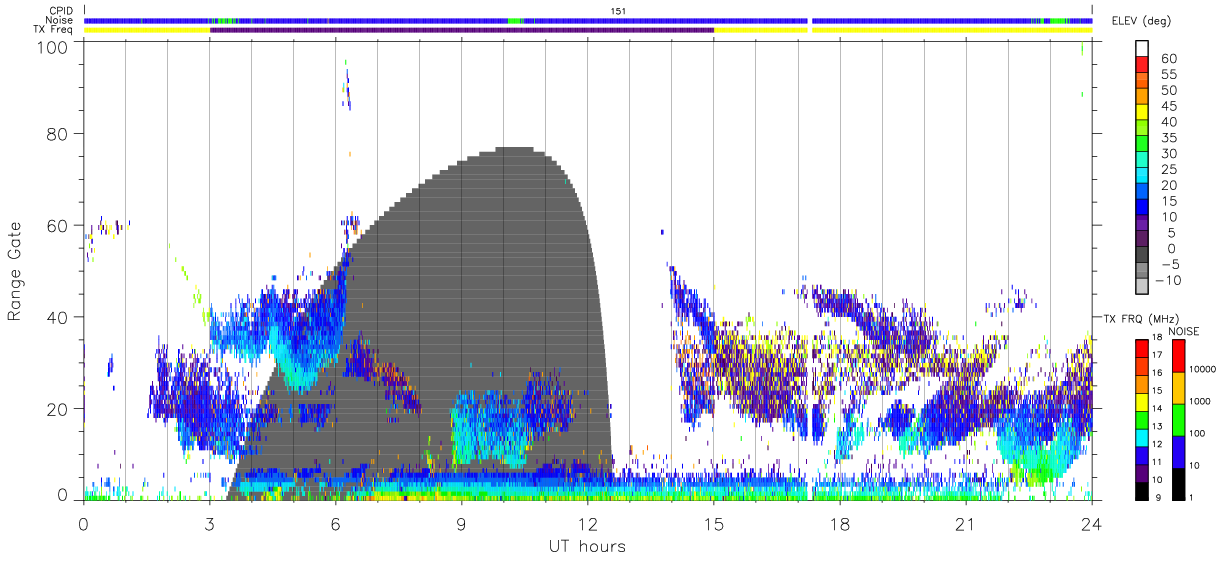Click the '10000' label on NOISE colorbar
This screenshot has height=567, width=1228.
(x=1204, y=370)
